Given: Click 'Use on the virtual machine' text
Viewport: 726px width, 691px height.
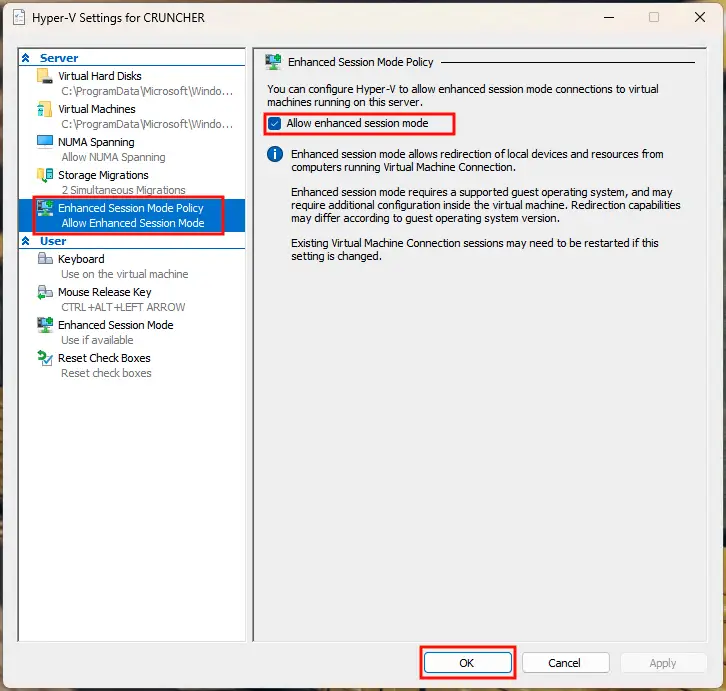Looking at the screenshot, I should (125, 274).
